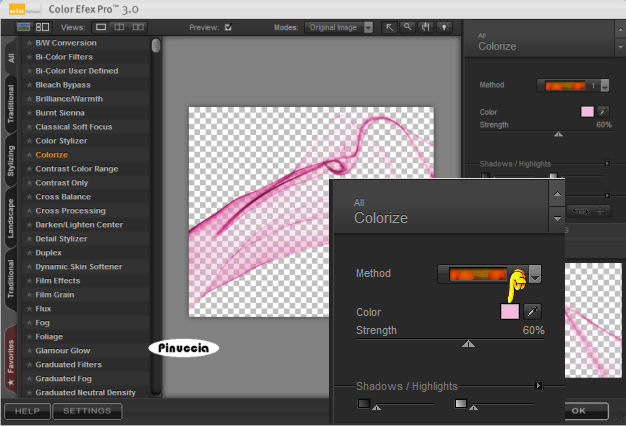Click the SETTINGS button
Image resolution: width=626 pixels, height=426 pixels.
tap(87, 411)
